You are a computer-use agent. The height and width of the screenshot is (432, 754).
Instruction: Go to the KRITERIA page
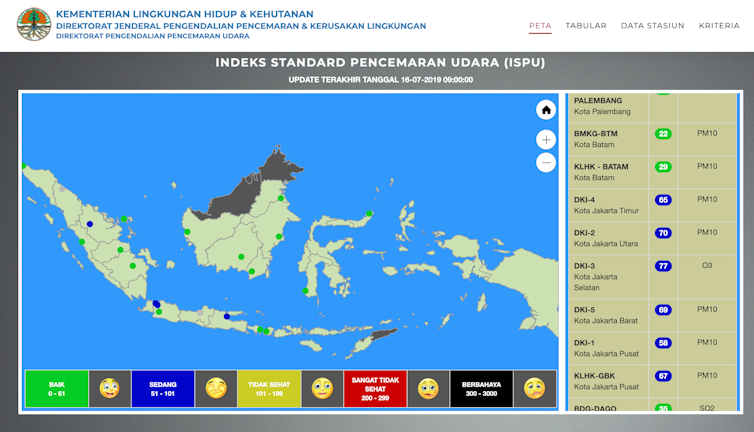tap(719, 25)
